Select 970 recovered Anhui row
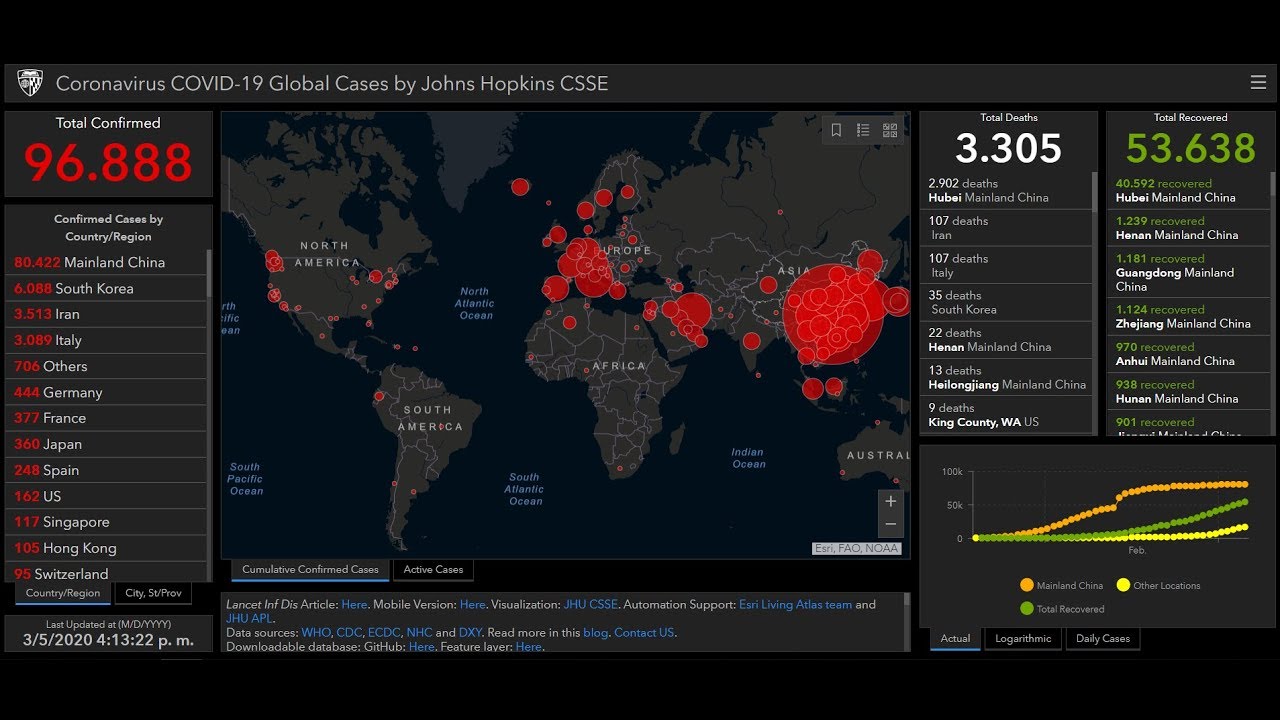This screenshot has width=1280, height=720. 1188,354
